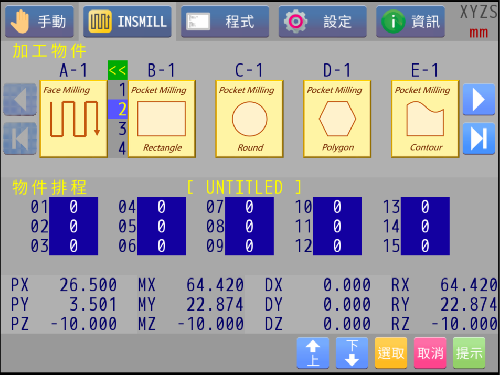This screenshot has width=500, height=375.
Task: Click the pink 取消 cancel button
Action: point(430,353)
